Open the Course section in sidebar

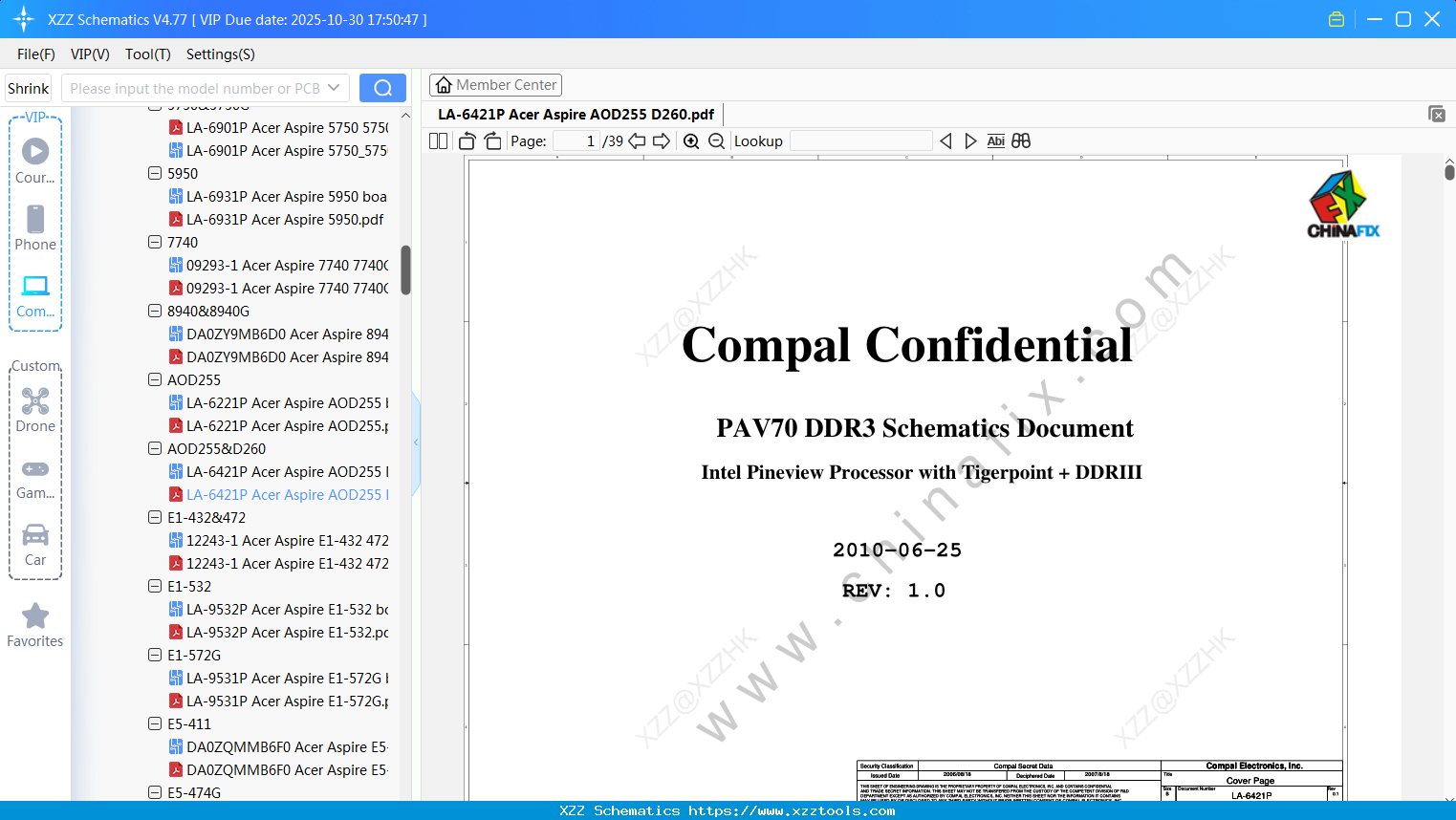click(x=35, y=161)
